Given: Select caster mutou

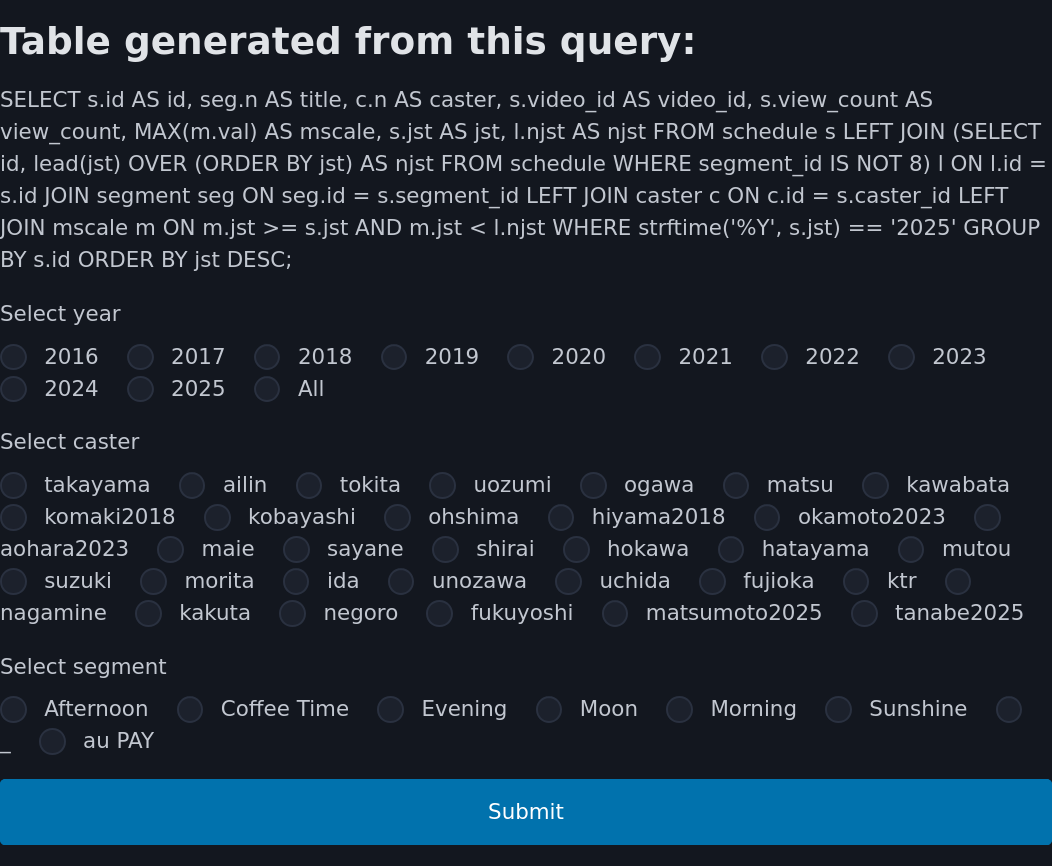Looking at the screenshot, I should 911,549.
